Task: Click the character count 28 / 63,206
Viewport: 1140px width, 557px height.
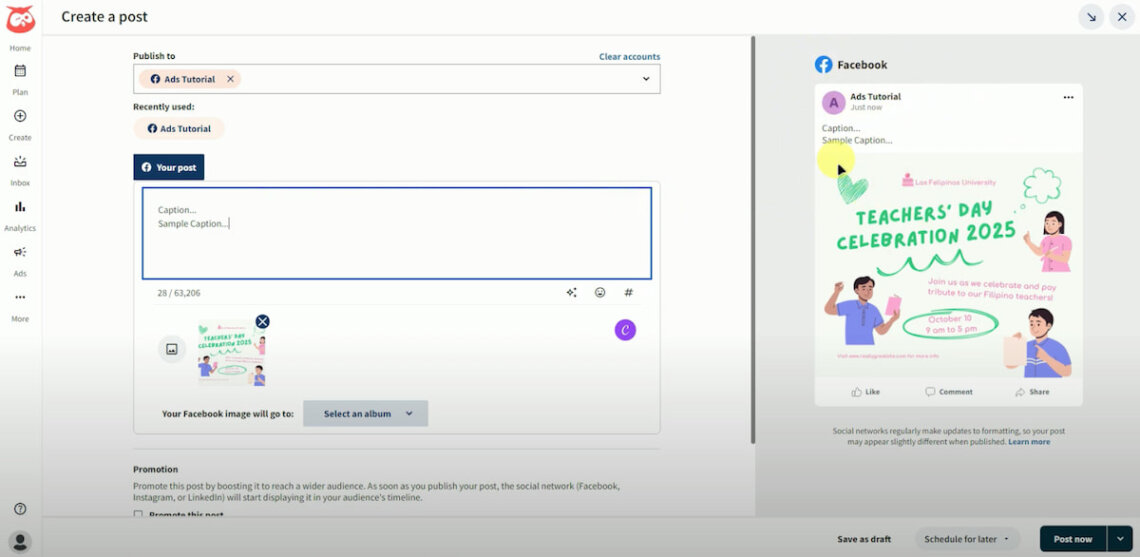Action: (x=179, y=293)
